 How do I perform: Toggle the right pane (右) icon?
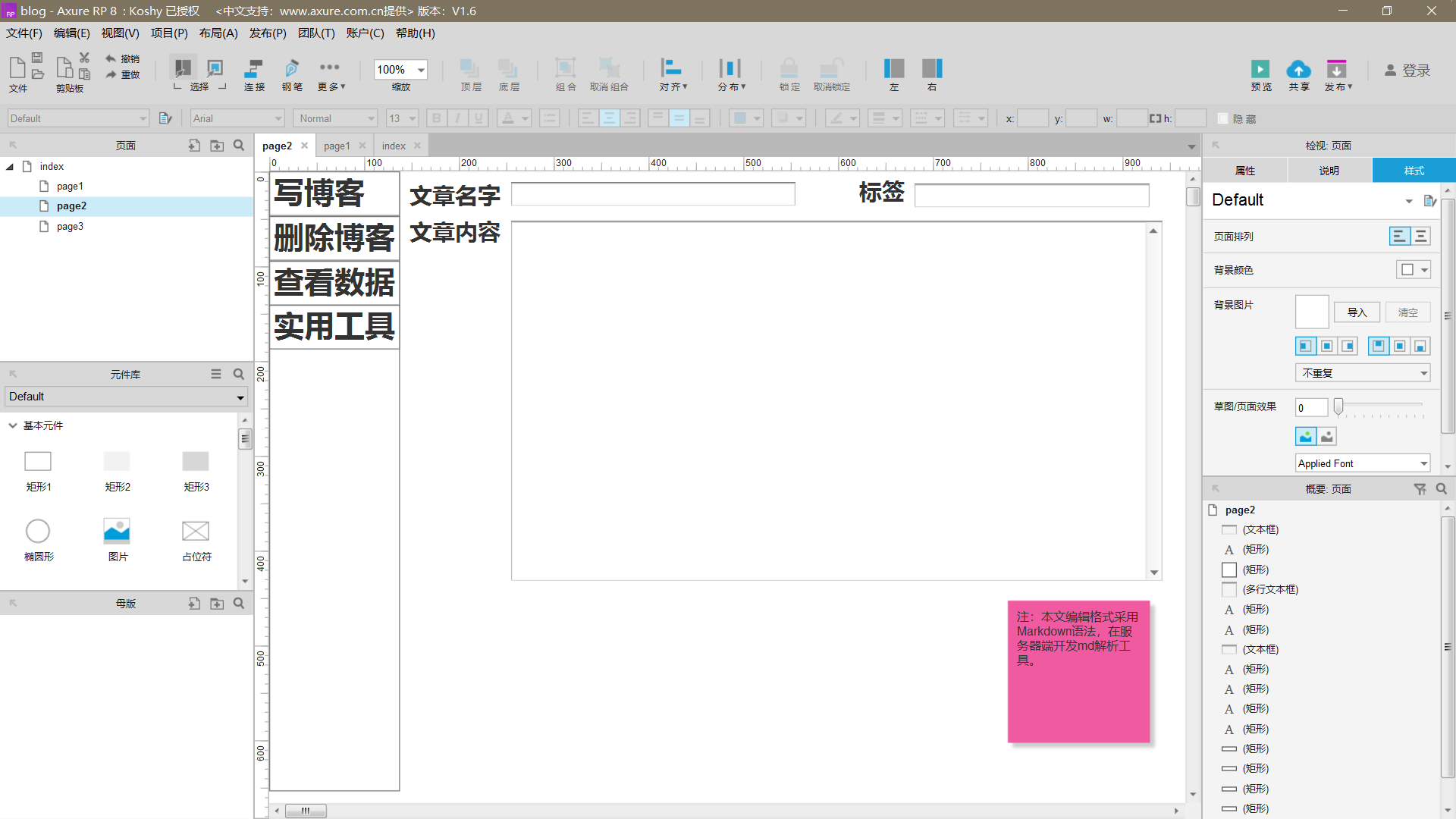[x=932, y=68]
